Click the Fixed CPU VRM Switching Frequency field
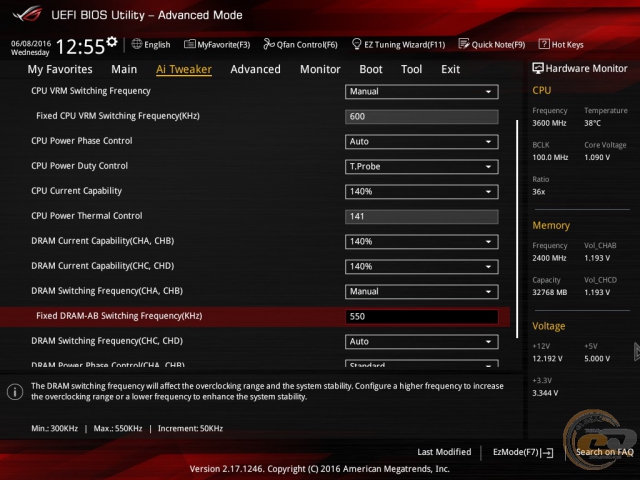 click(422, 117)
